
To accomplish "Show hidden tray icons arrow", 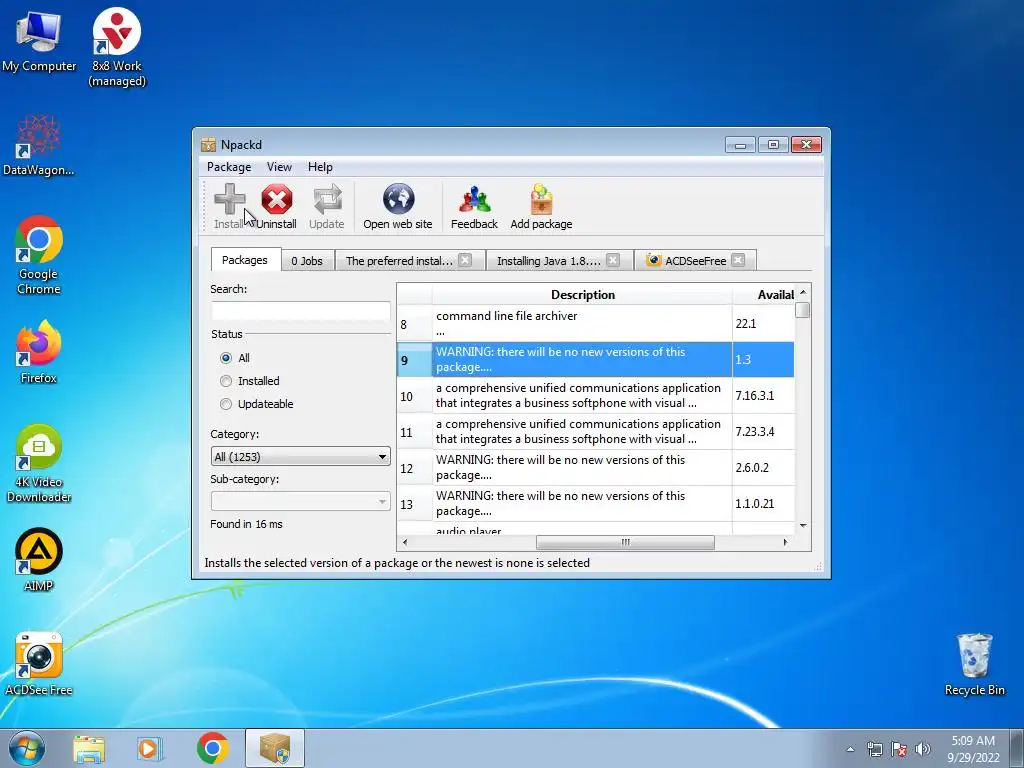I will pos(850,749).
